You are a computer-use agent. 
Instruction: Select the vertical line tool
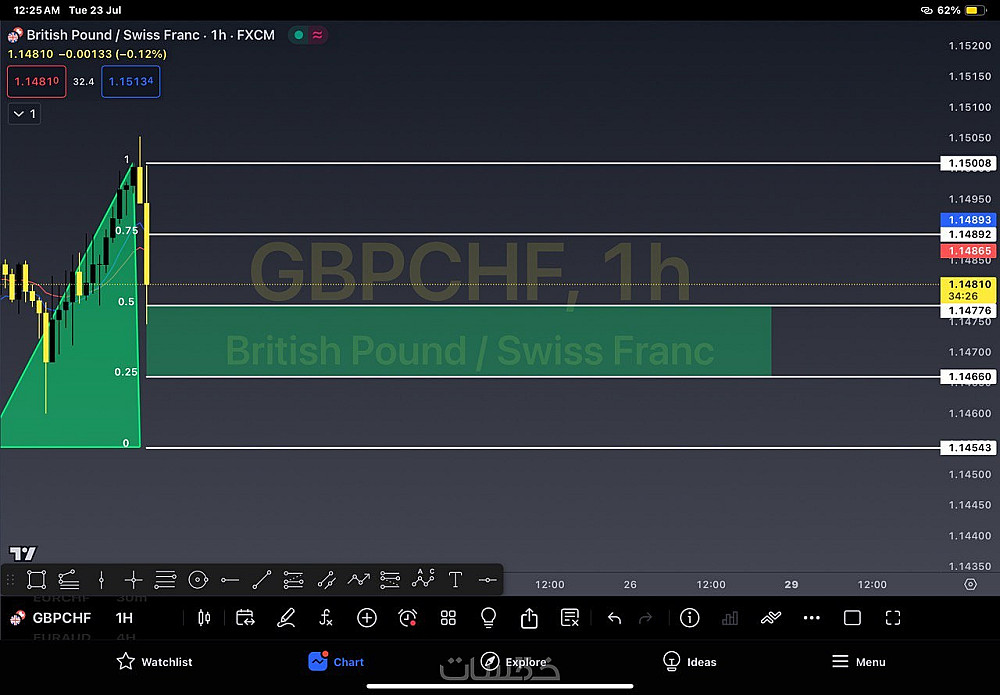[x=101, y=580]
